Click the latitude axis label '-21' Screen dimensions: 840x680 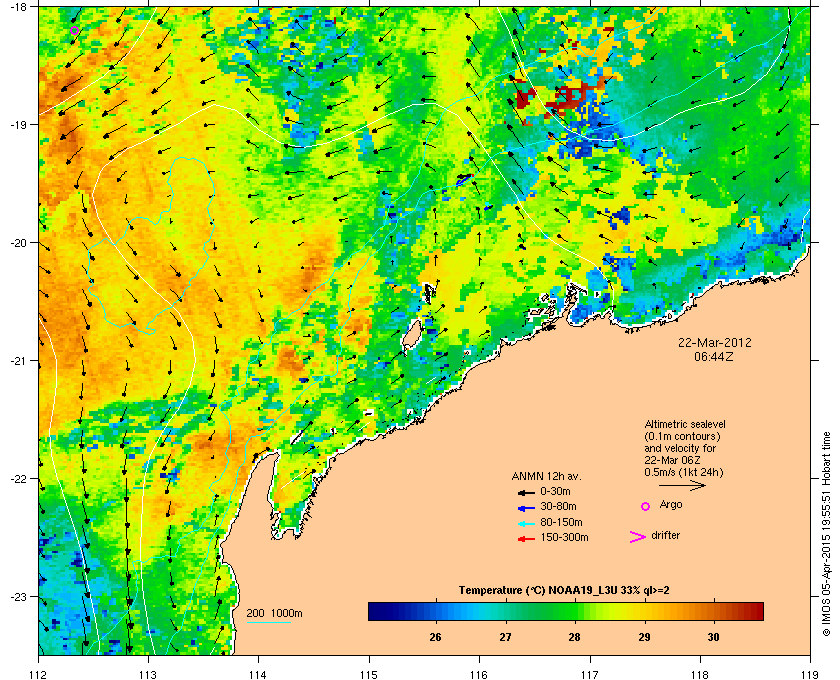[x=18, y=361]
